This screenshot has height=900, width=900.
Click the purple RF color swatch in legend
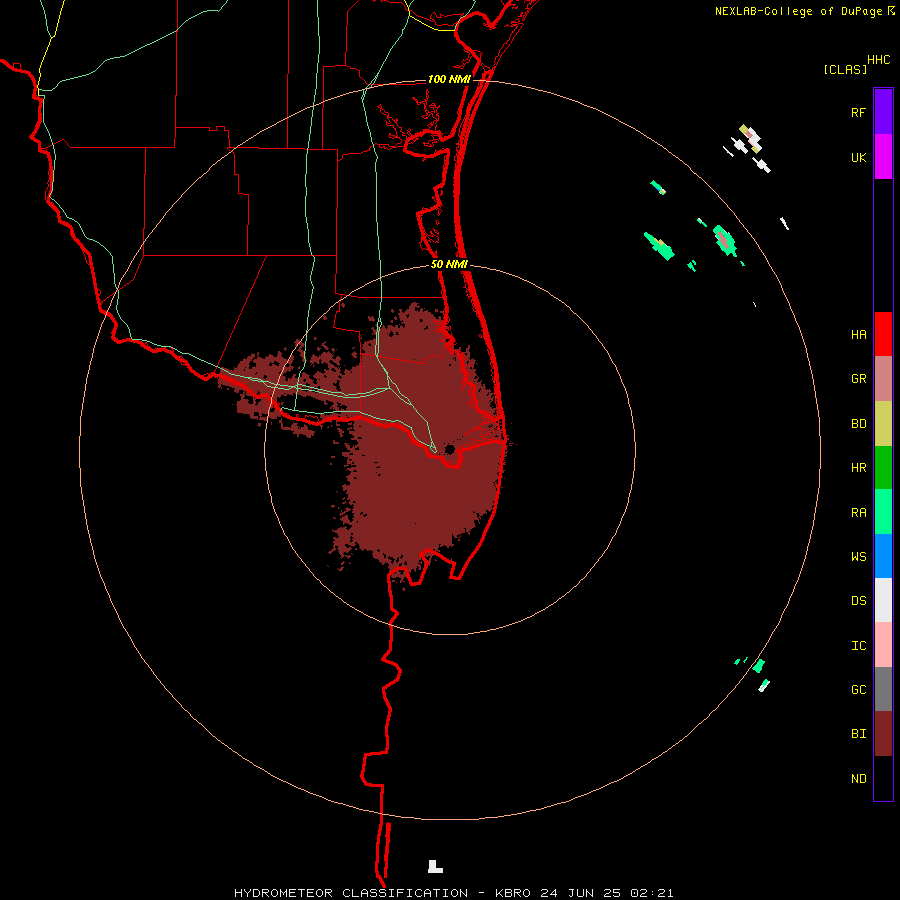[883, 112]
